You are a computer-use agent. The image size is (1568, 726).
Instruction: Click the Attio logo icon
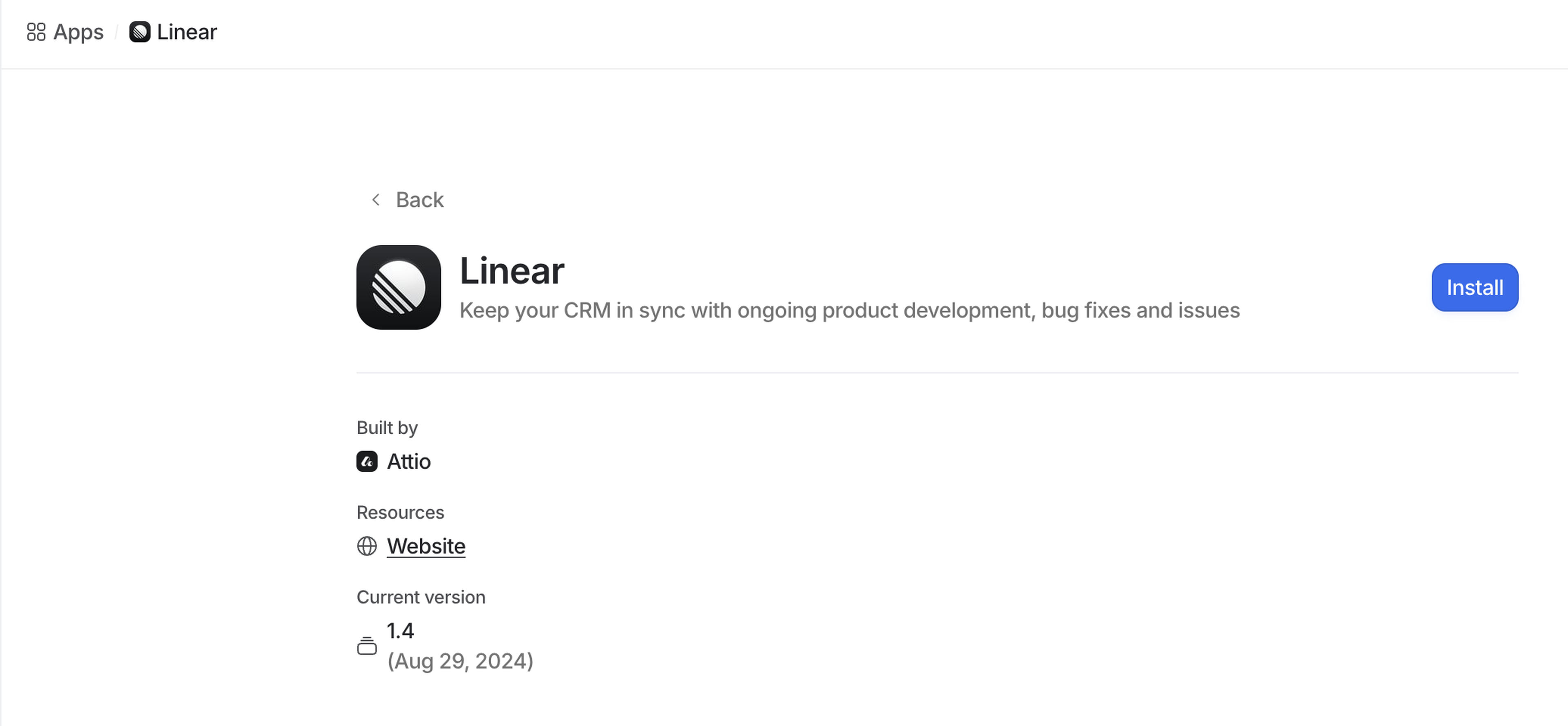(x=366, y=461)
